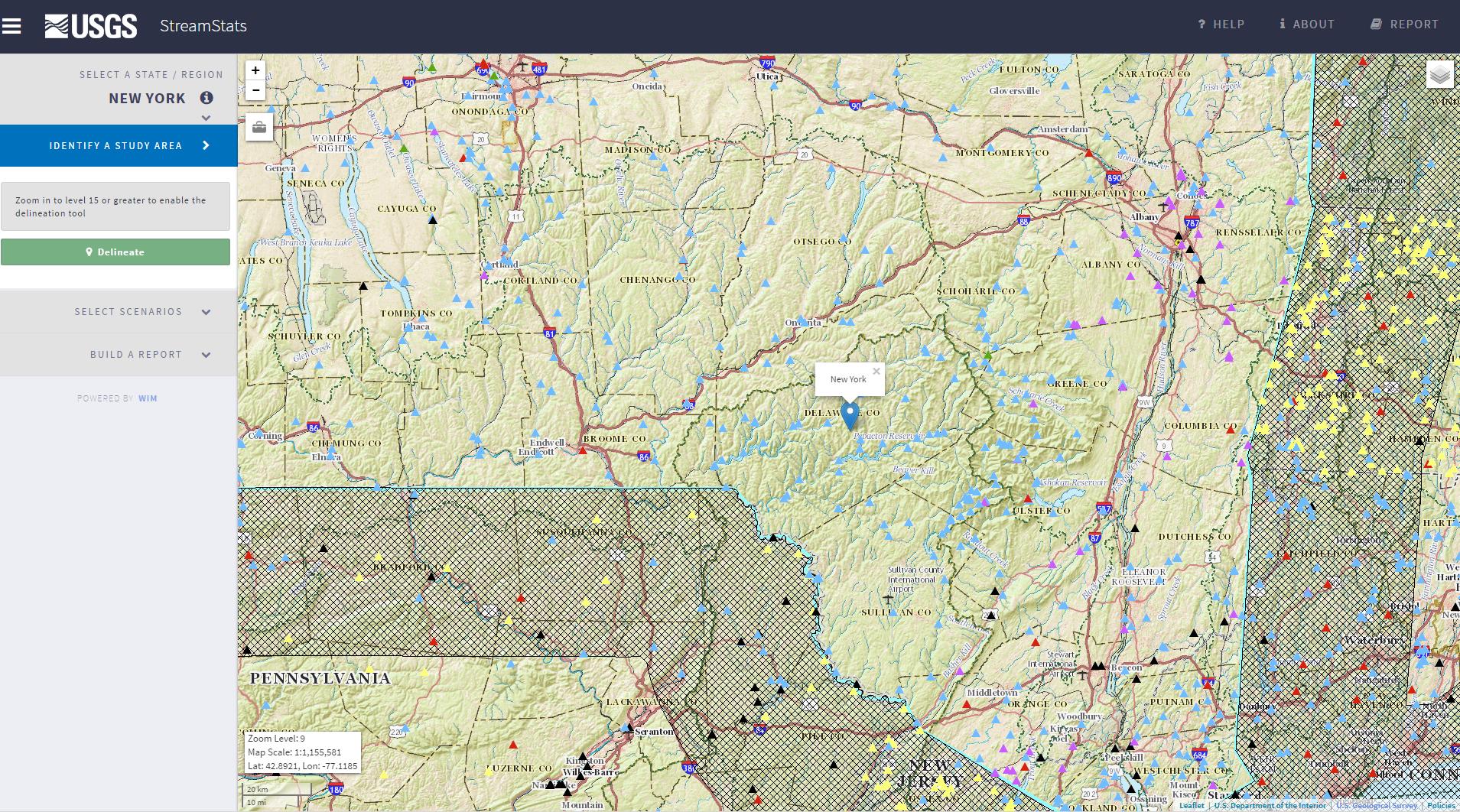
Task: Expand the Select a State / Region chevron
Action: (x=206, y=118)
